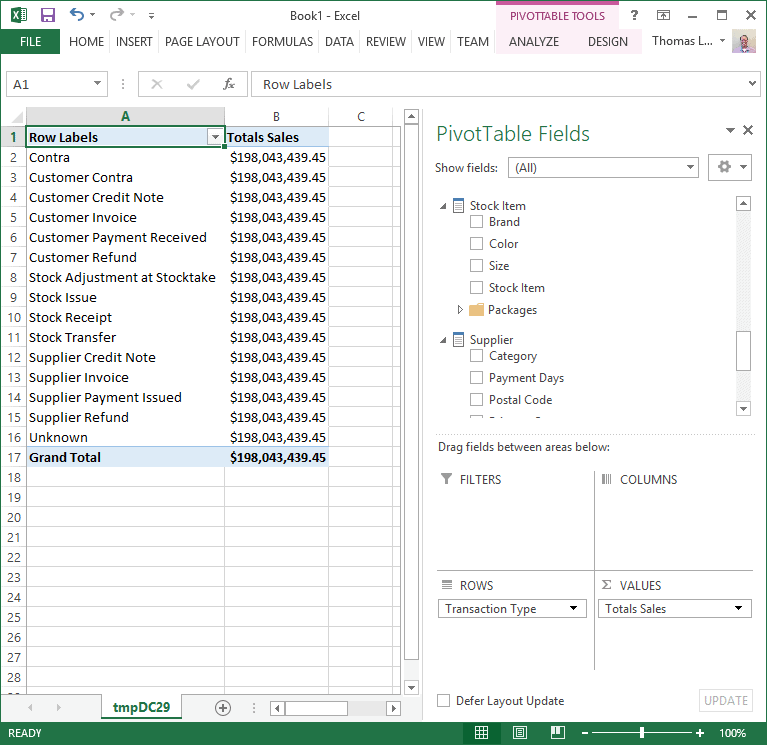Enable Defer Layout Update checkbox
The width and height of the screenshot is (767, 745).
[444, 701]
